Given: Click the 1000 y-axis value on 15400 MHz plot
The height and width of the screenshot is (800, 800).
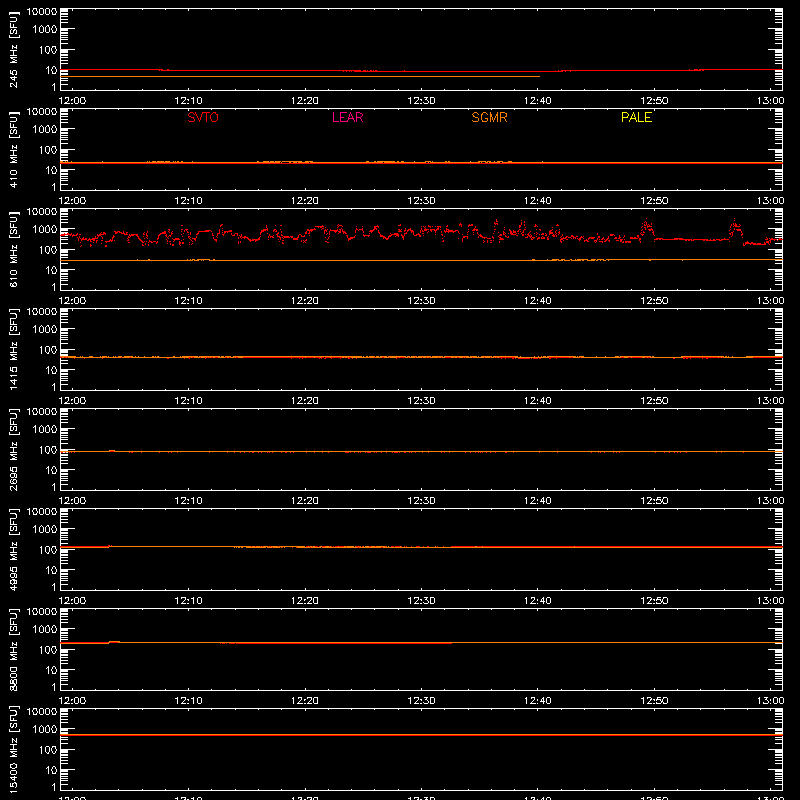Looking at the screenshot, I should pyautogui.click(x=45, y=730).
